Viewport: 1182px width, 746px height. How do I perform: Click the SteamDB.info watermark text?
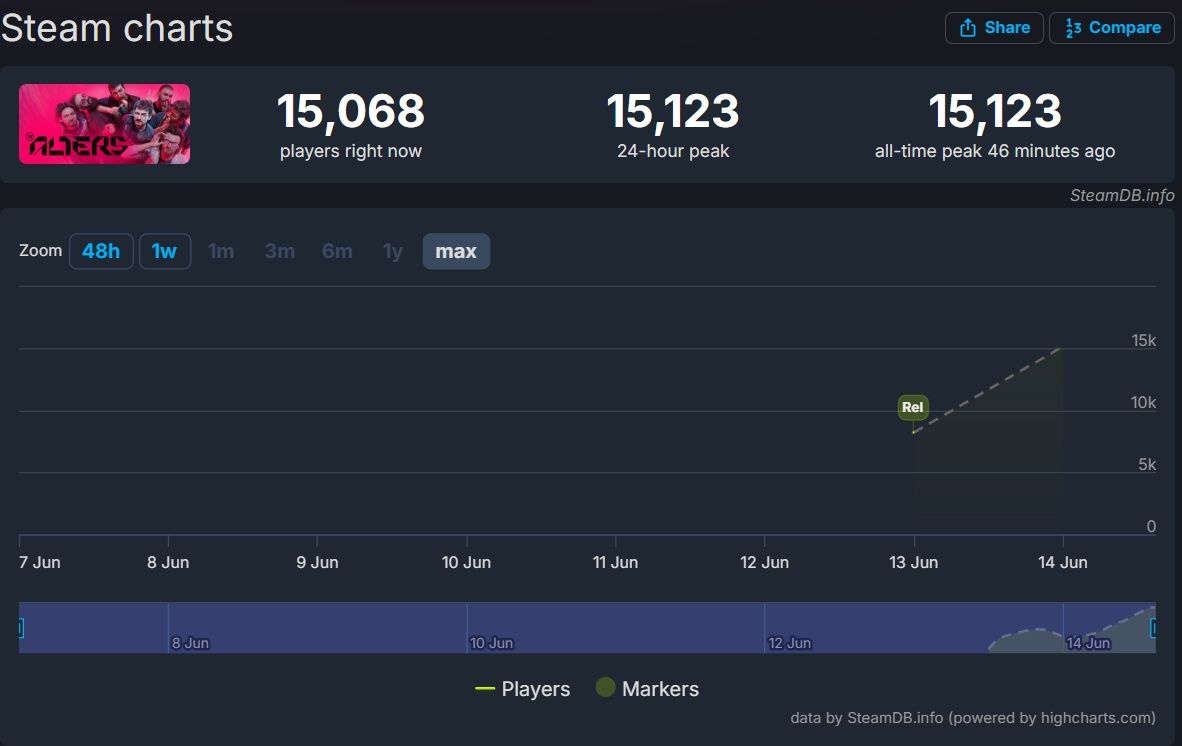coord(1122,196)
